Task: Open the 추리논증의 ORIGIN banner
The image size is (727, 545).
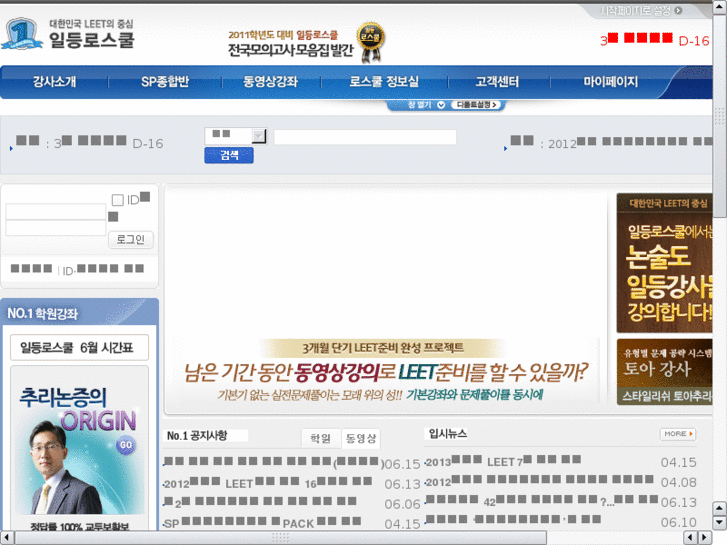Action: (x=79, y=448)
